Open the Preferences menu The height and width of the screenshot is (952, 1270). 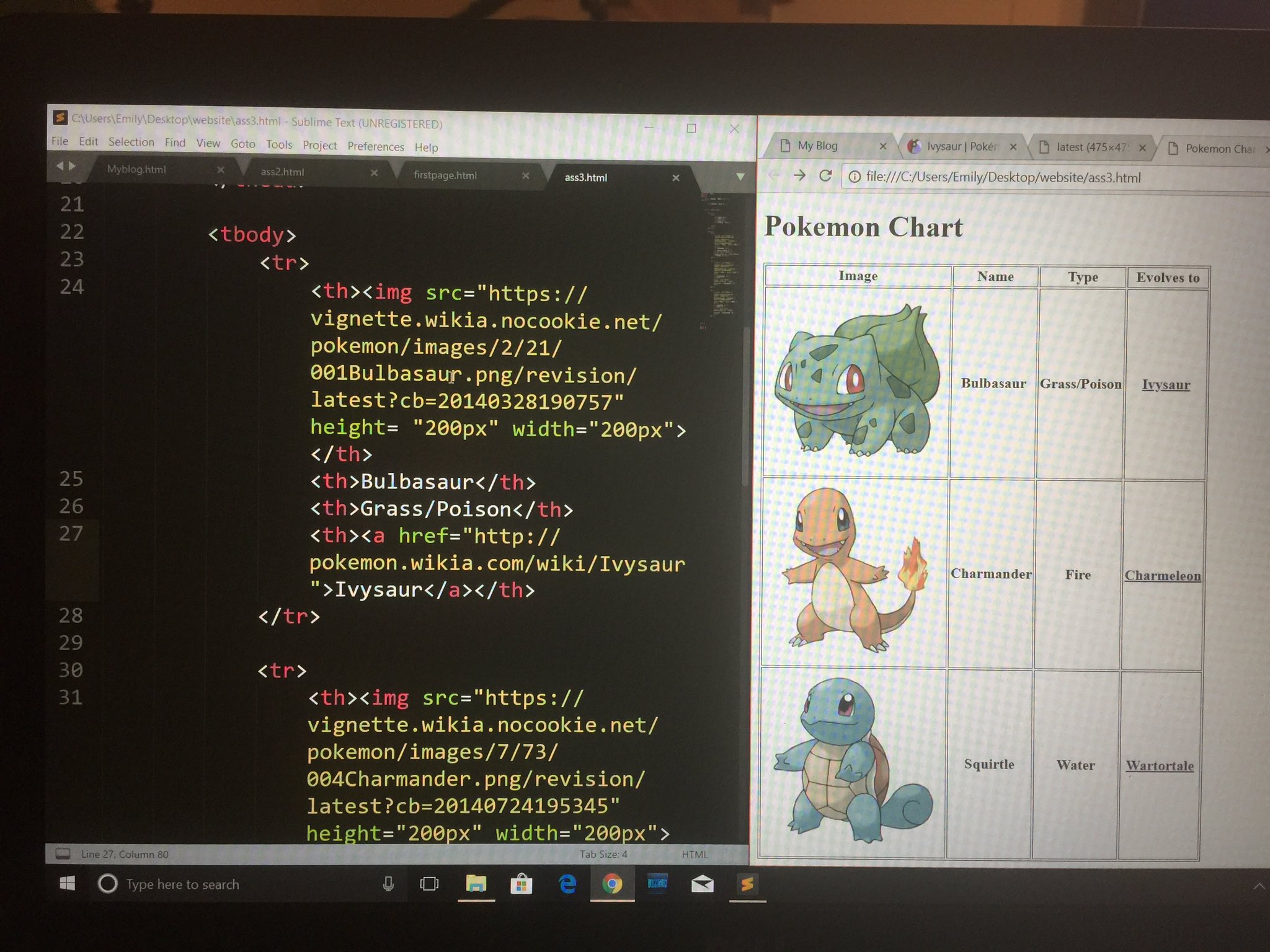click(x=375, y=146)
